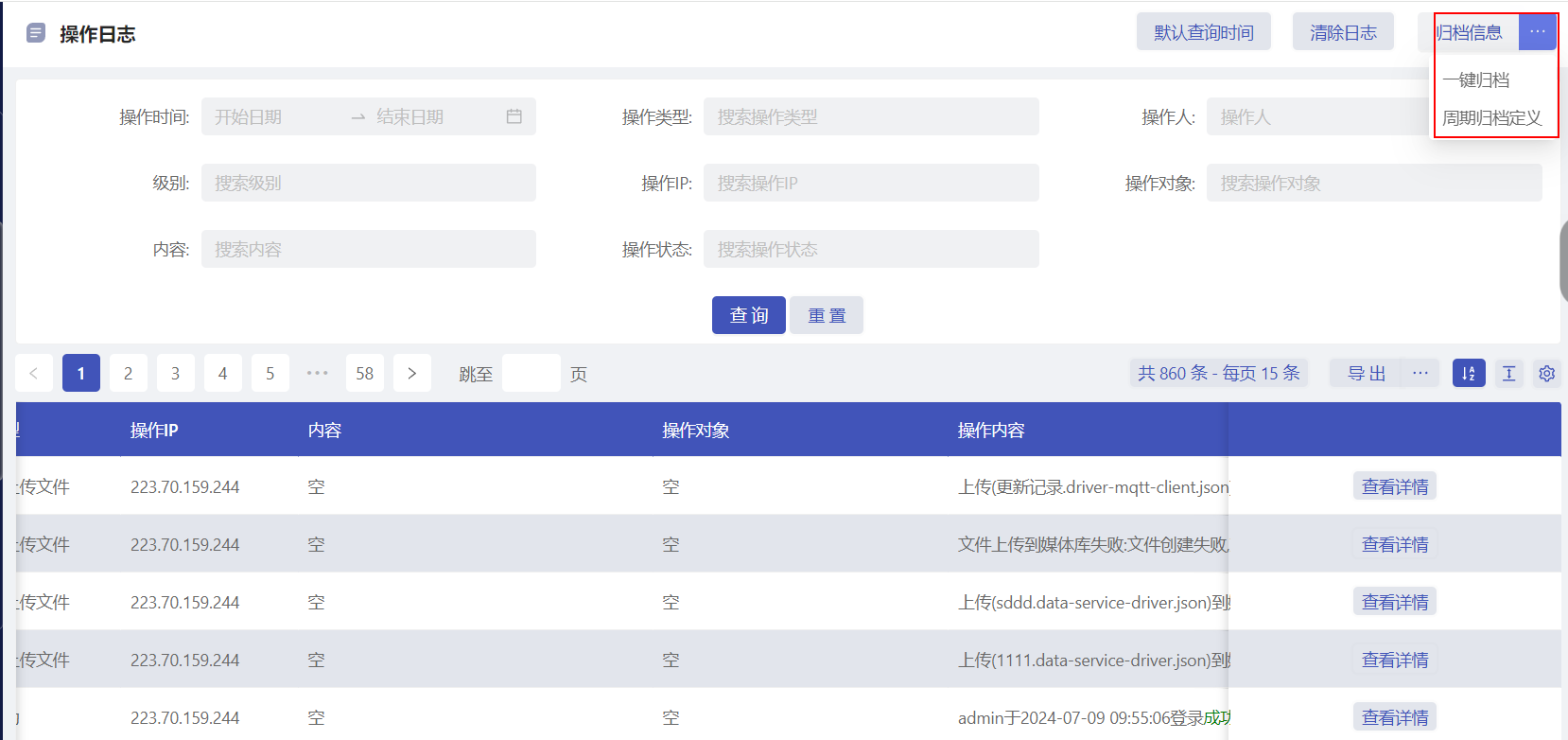View details for 文件上传到媒体库失败 row

[1395, 544]
